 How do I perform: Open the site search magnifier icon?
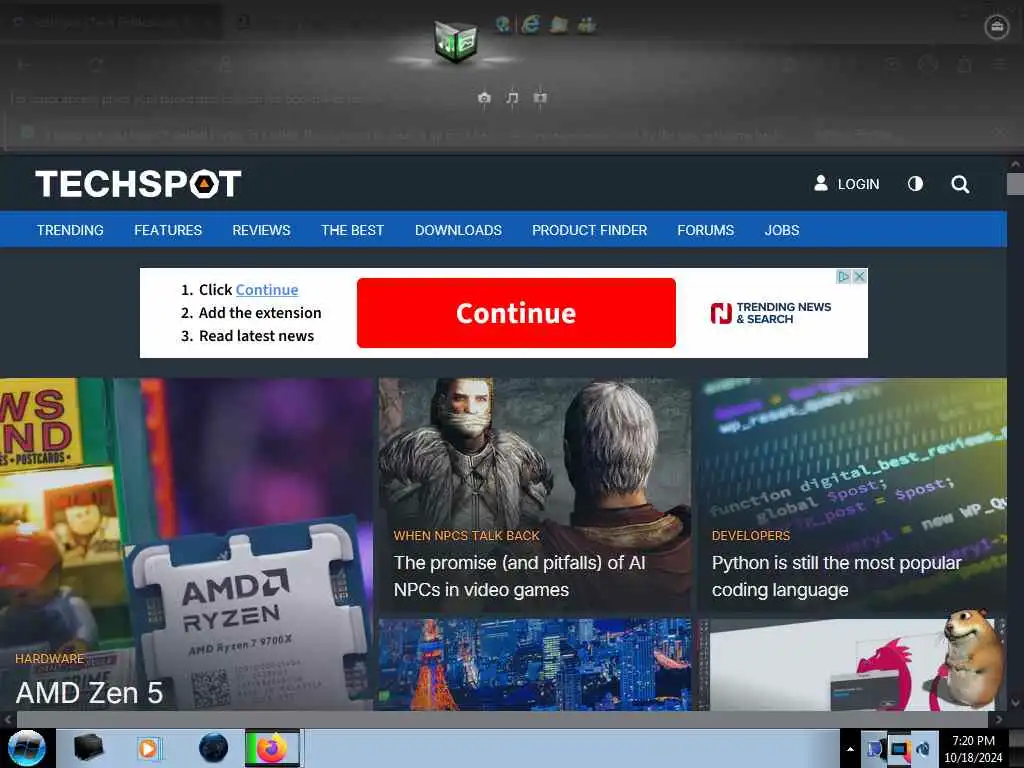click(x=960, y=184)
